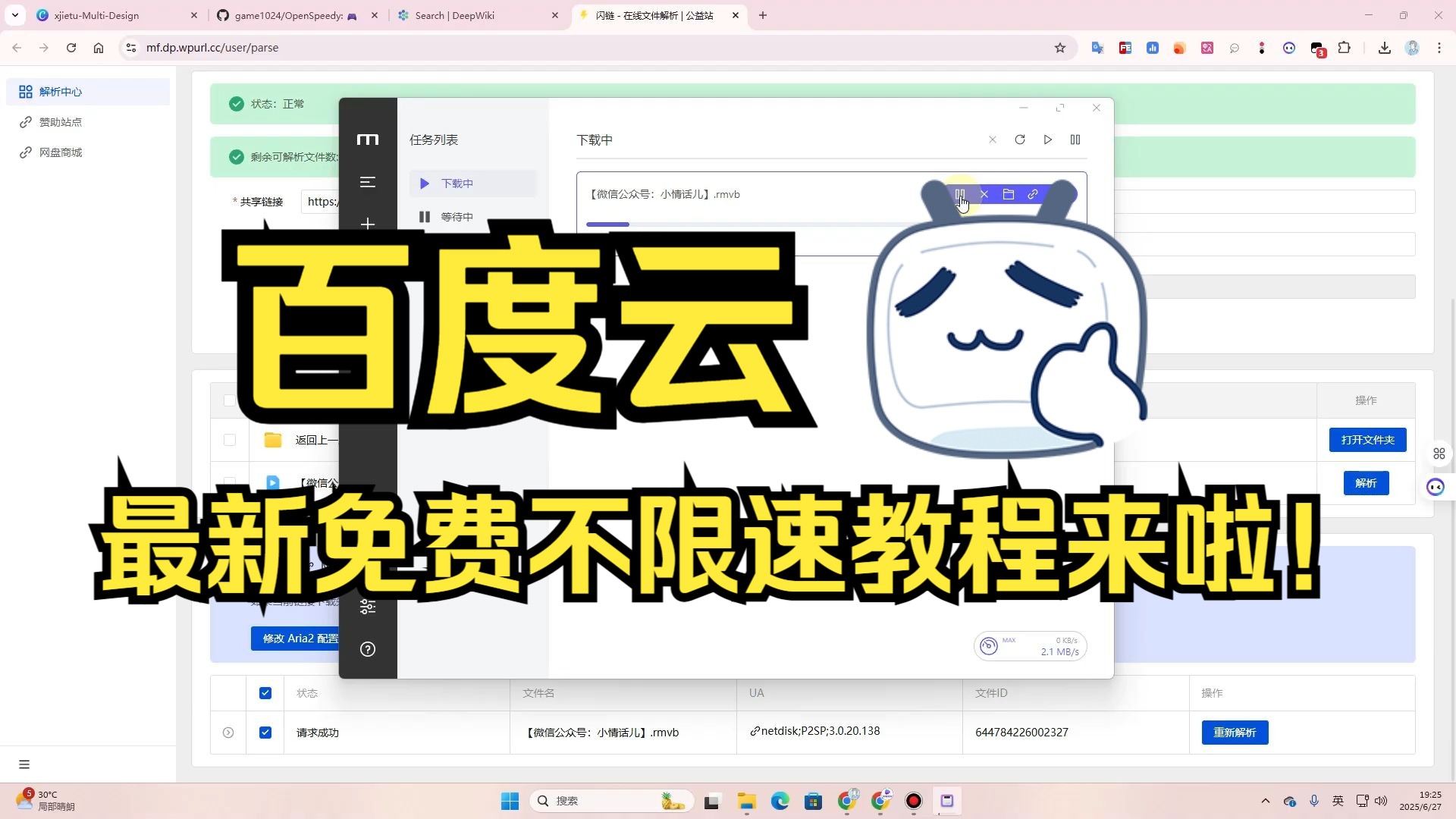This screenshot has height=819, width=1456.
Task: Click the speedometer speed indicator in Motrix
Action: point(1030,646)
